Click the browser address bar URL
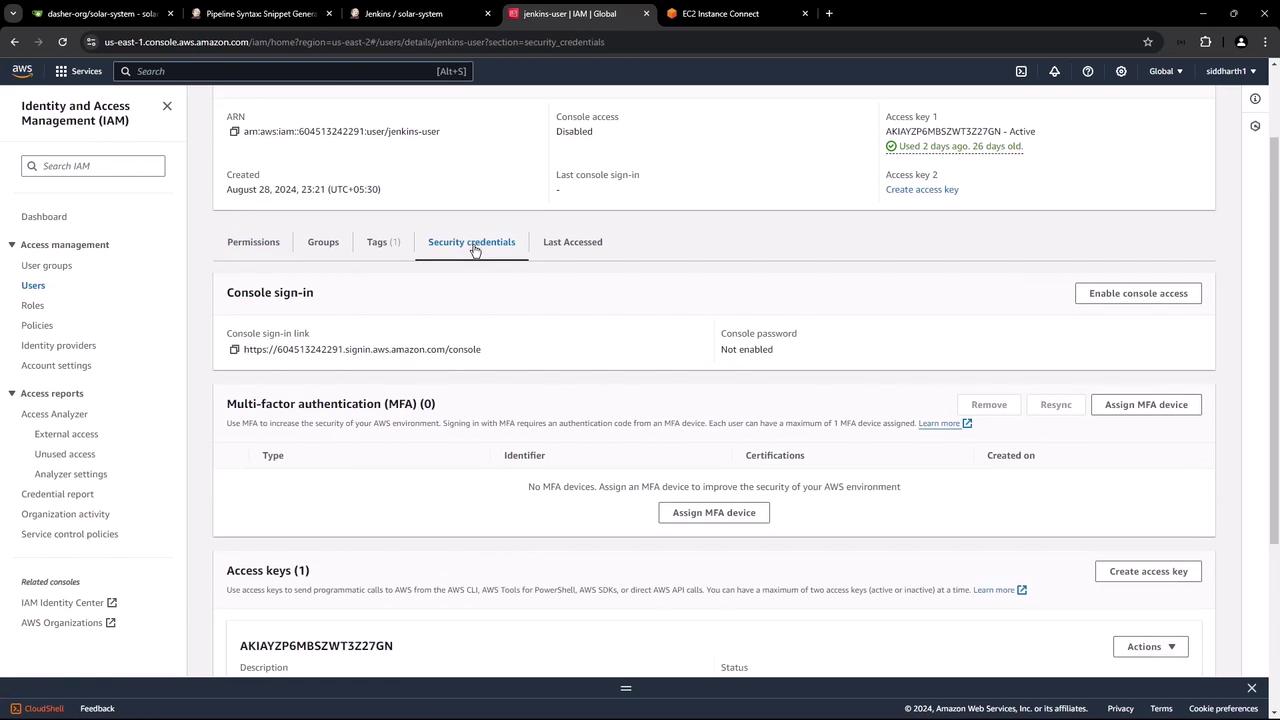1280x720 pixels. [354, 42]
